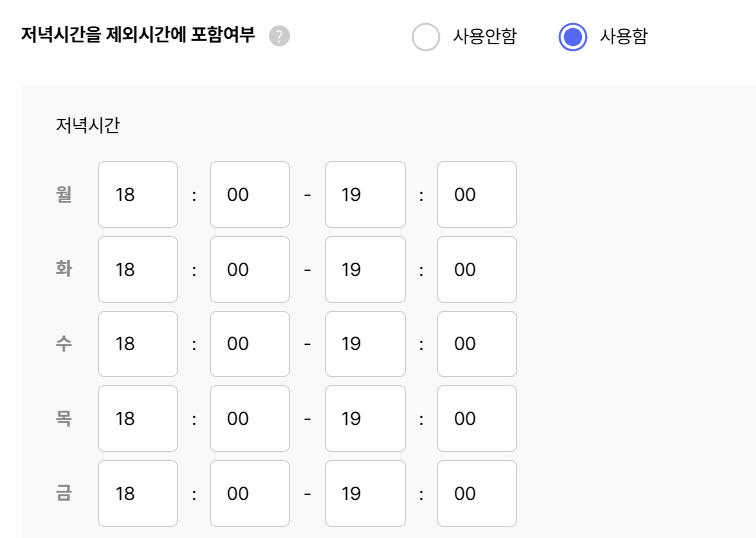Edit Monday (월) start minute field

(x=250, y=194)
